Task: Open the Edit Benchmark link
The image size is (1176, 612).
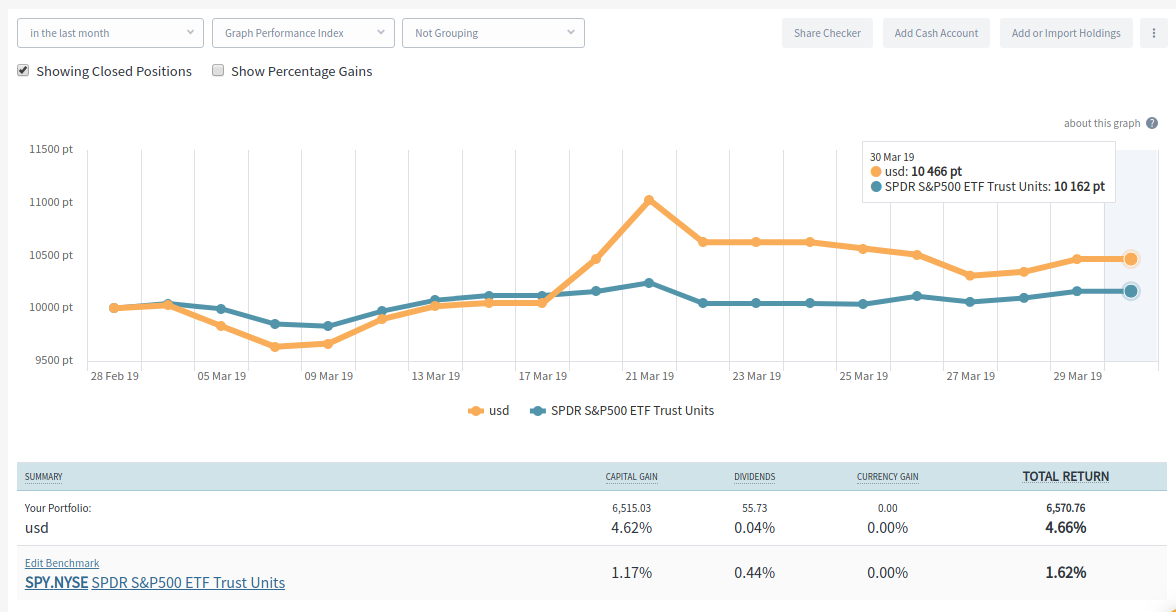Action: 62,563
